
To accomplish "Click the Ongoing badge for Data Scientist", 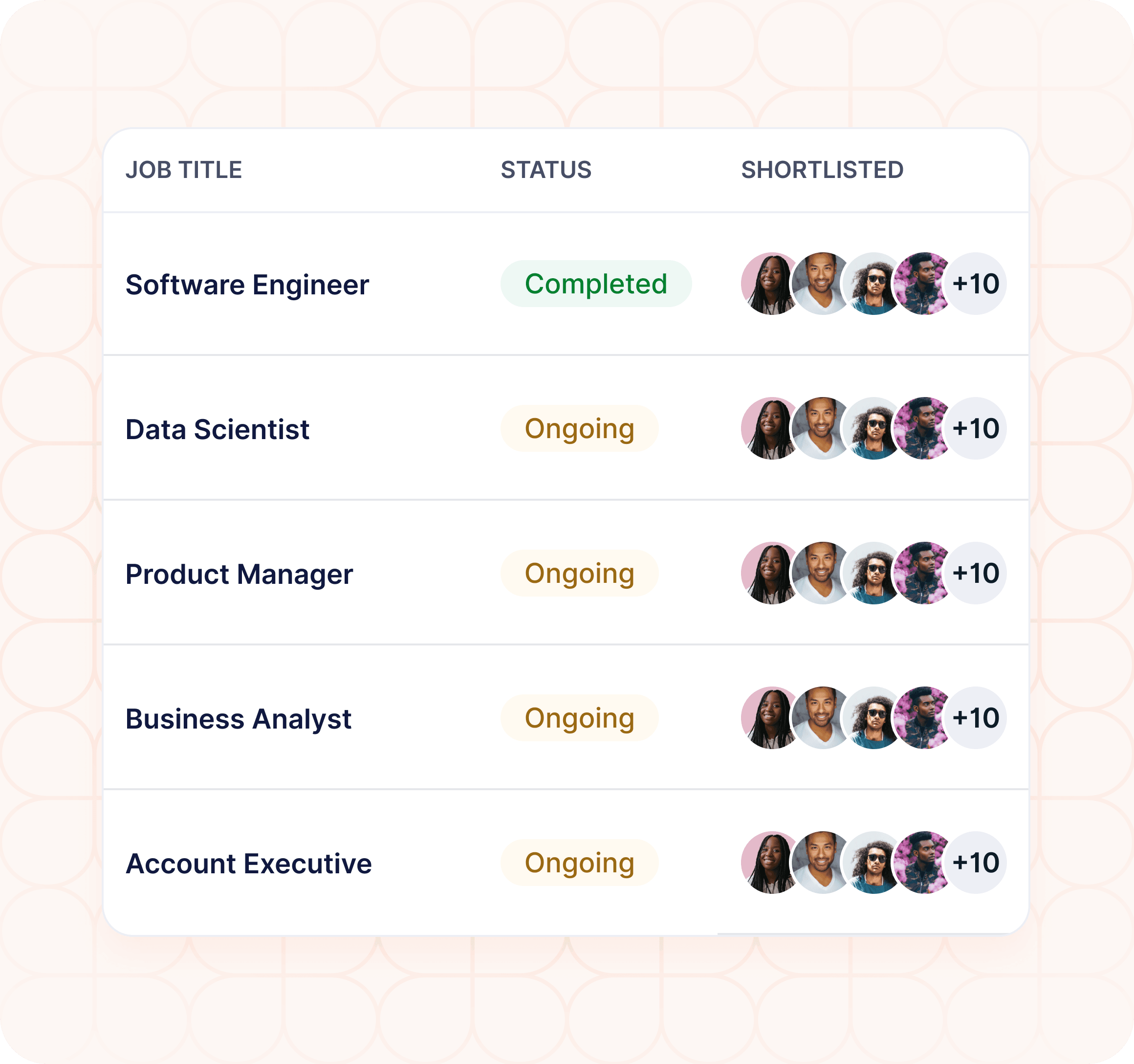I will point(580,428).
